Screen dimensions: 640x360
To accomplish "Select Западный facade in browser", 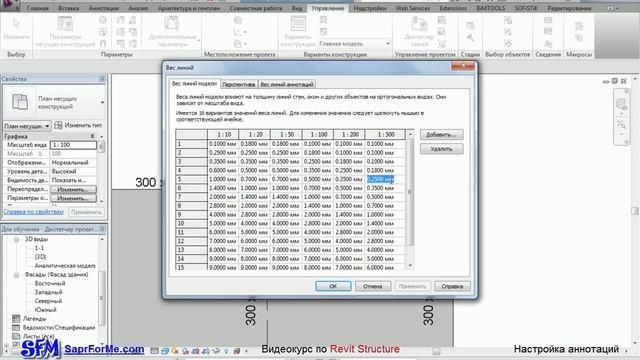I will [49, 292].
